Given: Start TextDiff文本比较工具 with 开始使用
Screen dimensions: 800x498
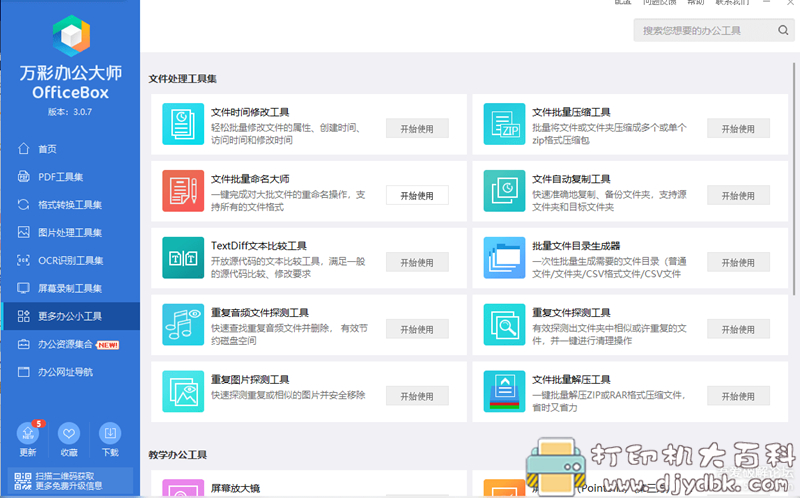Looking at the screenshot, I should (417, 262).
